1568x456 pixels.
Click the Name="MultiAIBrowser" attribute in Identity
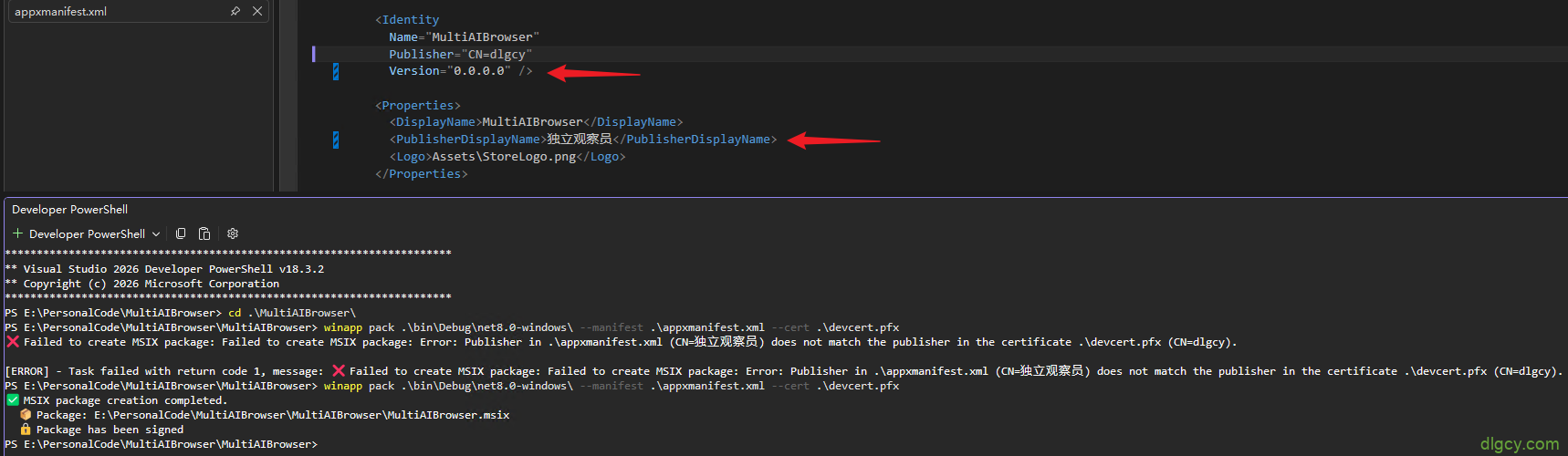[x=464, y=37]
